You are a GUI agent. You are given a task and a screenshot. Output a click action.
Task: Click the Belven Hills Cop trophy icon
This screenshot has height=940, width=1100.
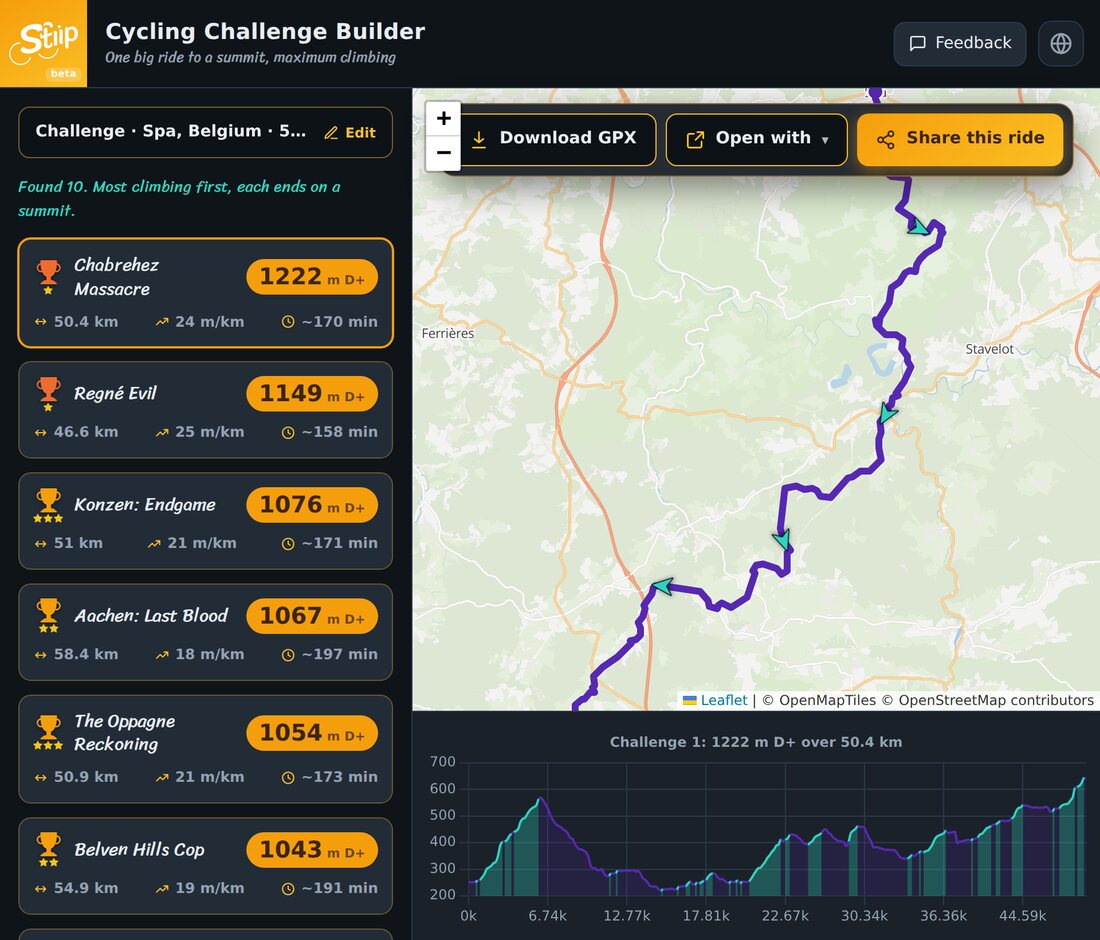click(x=48, y=850)
